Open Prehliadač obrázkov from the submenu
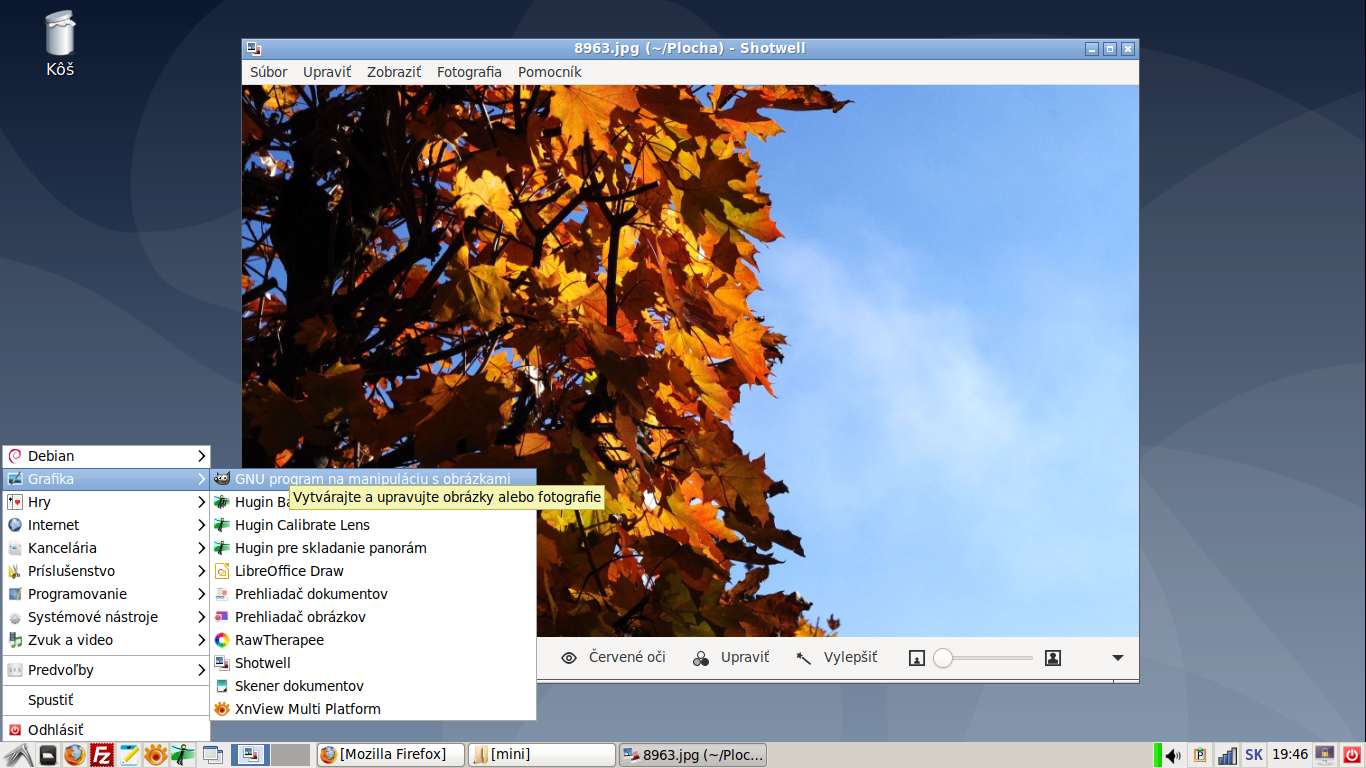 [x=373, y=617]
